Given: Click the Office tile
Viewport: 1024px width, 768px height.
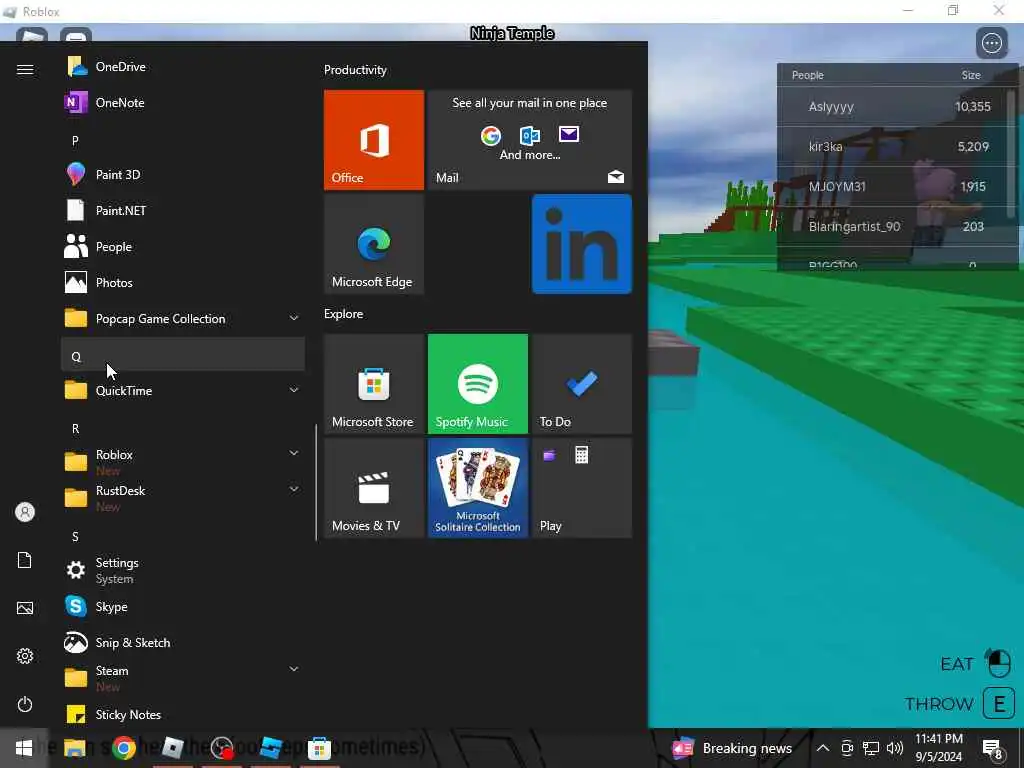Looking at the screenshot, I should [374, 140].
